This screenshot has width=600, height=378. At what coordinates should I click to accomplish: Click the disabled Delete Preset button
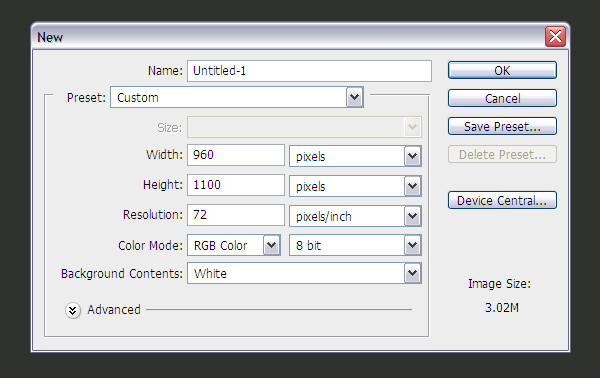click(502, 154)
